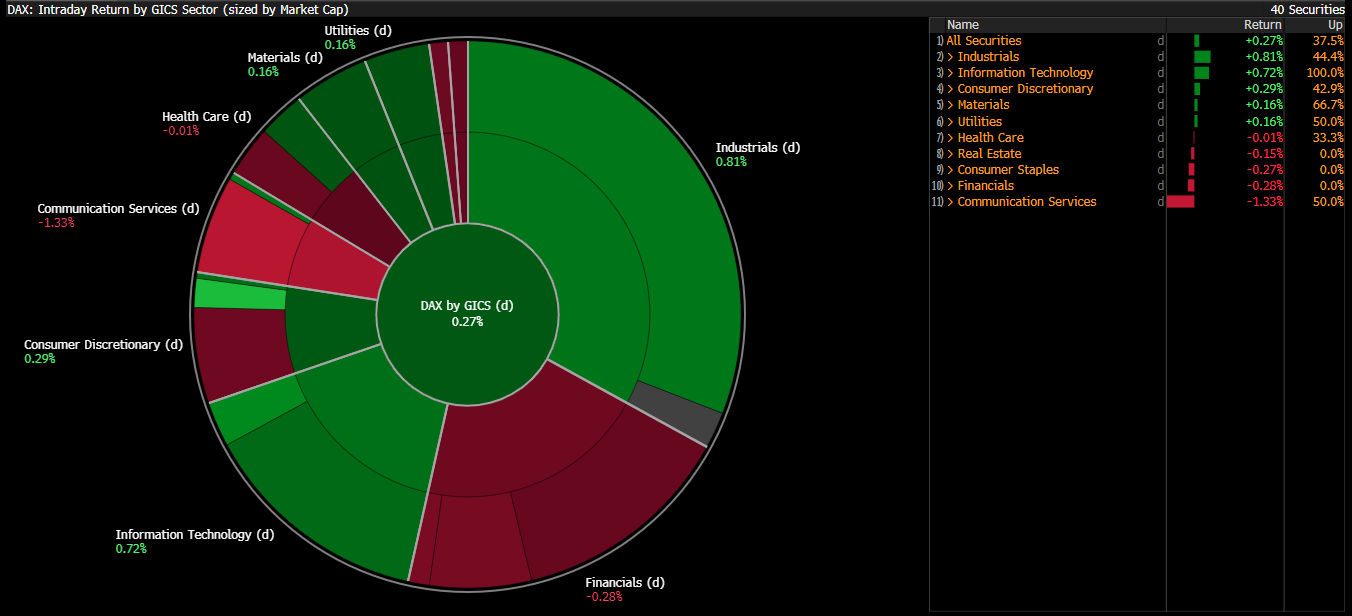This screenshot has height=616, width=1352.
Task: Click the 100.0% Up value
Action: (x=1325, y=73)
